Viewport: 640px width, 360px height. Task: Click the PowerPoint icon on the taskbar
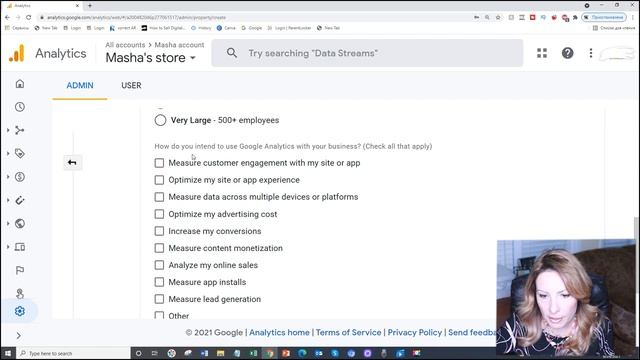(286, 353)
